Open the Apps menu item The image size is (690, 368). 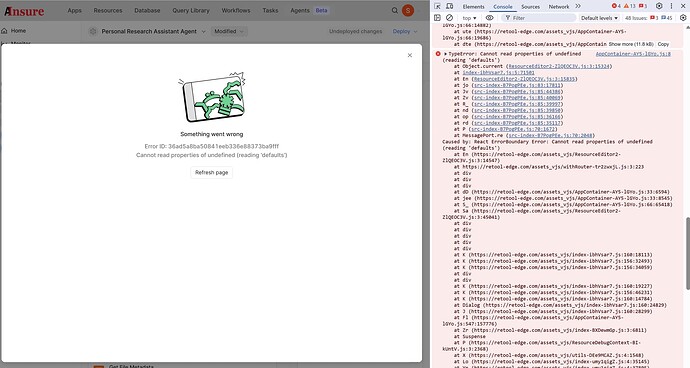[x=74, y=10]
